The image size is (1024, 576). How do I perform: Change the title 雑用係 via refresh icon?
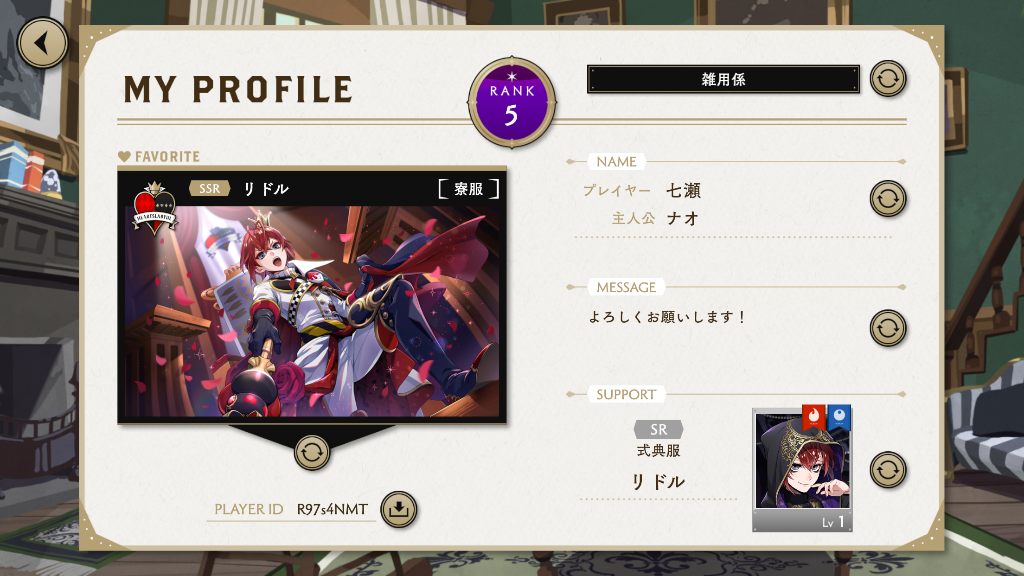(888, 79)
